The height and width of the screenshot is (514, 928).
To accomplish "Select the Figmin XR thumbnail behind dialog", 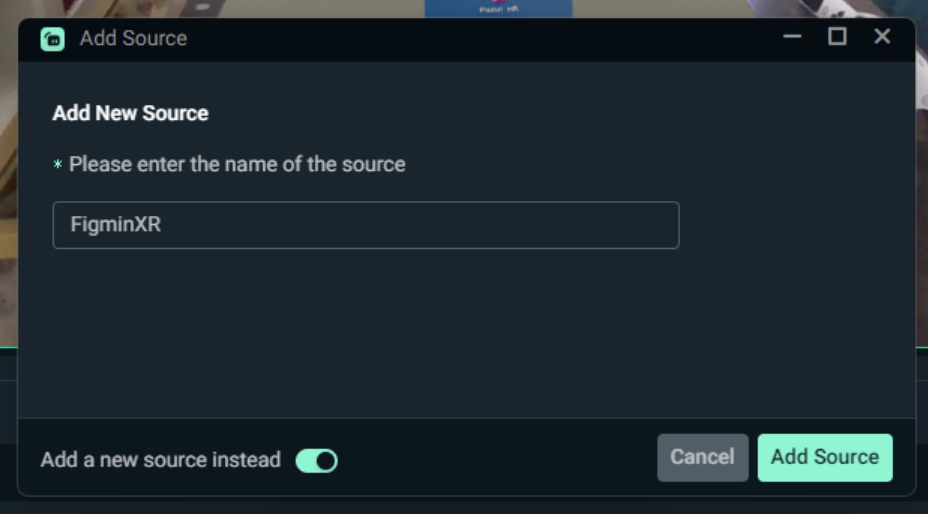I will (498, 8).
